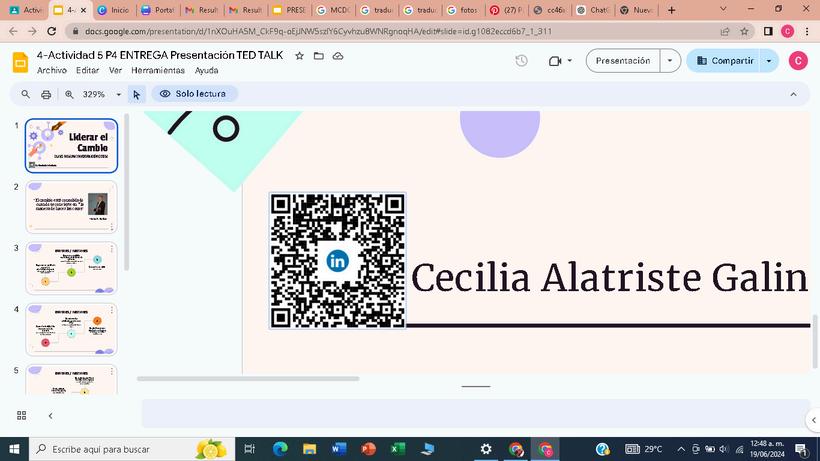The image size is (820, 461).
Task: Click the speaker notes area
Action: pos(475,413)
